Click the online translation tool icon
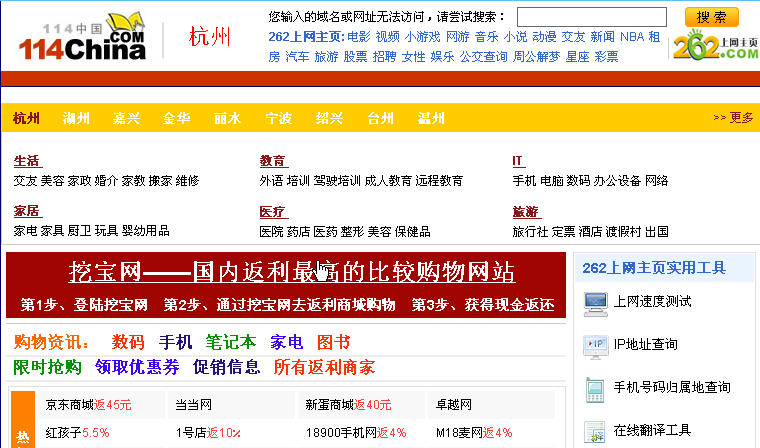The height and width of the screenshot is (448, 760). point(596,431)
